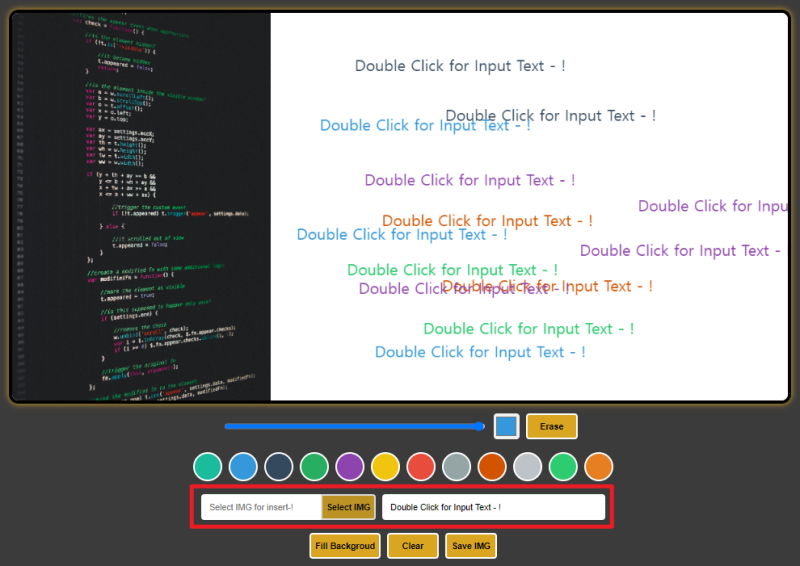
Task: Choose the burnt dark orange color circle
Action: pos(492,466)
